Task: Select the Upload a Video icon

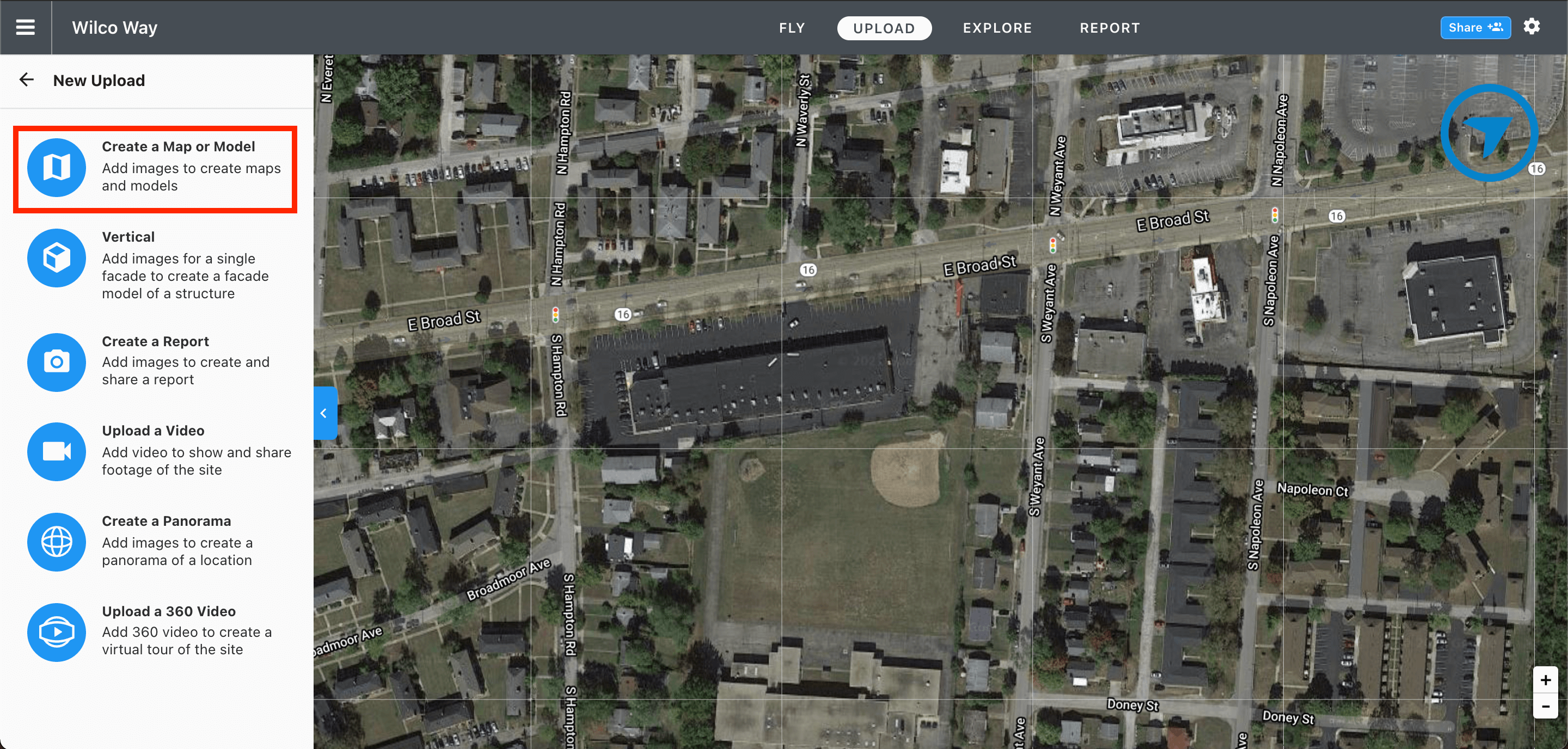Action: pos(57,450)
